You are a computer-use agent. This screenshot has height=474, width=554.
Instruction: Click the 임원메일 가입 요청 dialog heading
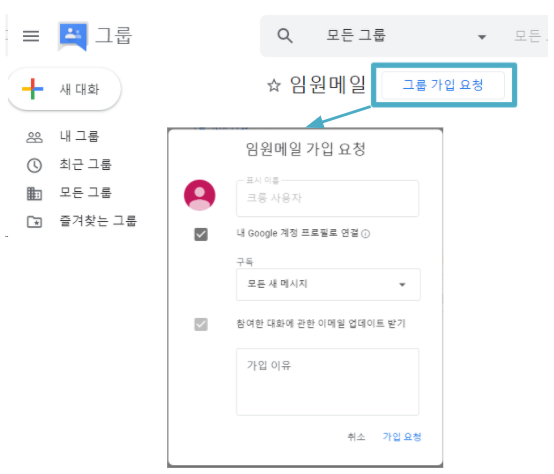(305, 149)
